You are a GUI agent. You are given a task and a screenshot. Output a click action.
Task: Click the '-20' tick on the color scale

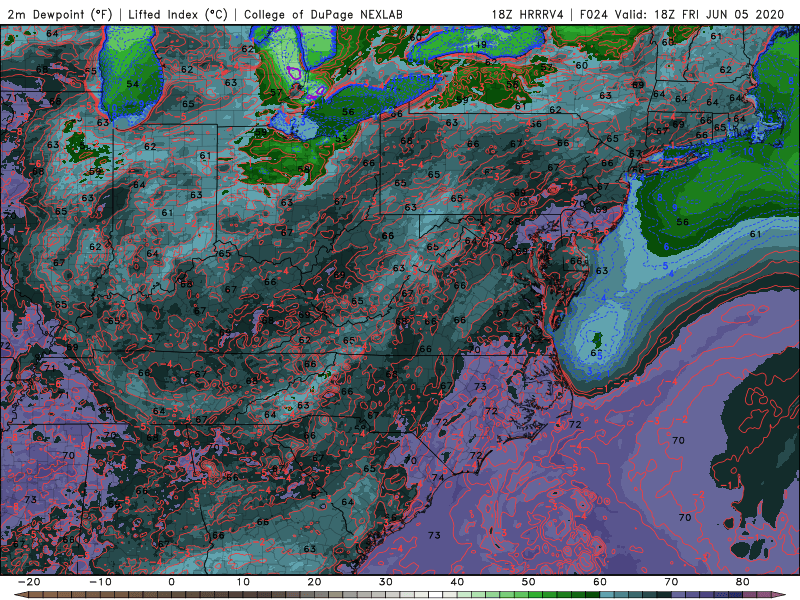(29, 582)
